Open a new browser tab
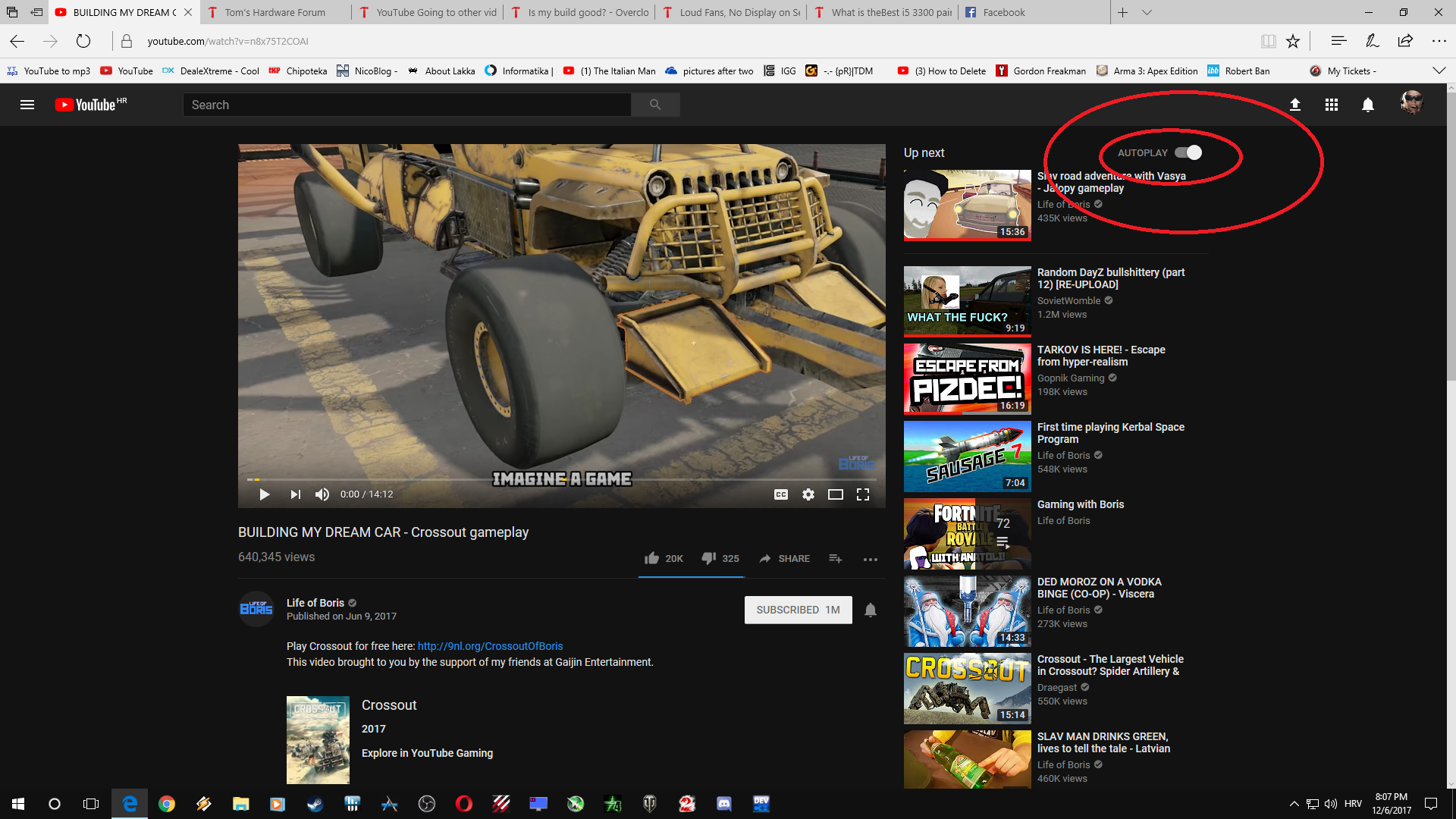Viewport: 1456px width, 819px height. 1122,12
